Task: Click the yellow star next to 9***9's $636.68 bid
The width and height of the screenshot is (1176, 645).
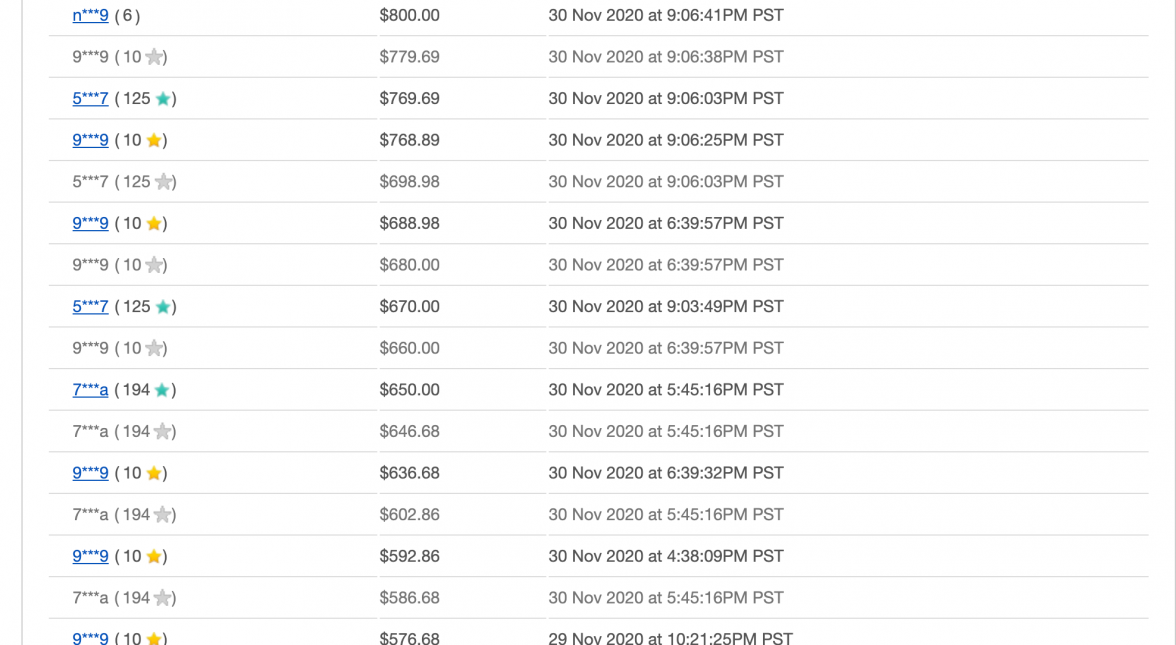Action: coord(152,472)
